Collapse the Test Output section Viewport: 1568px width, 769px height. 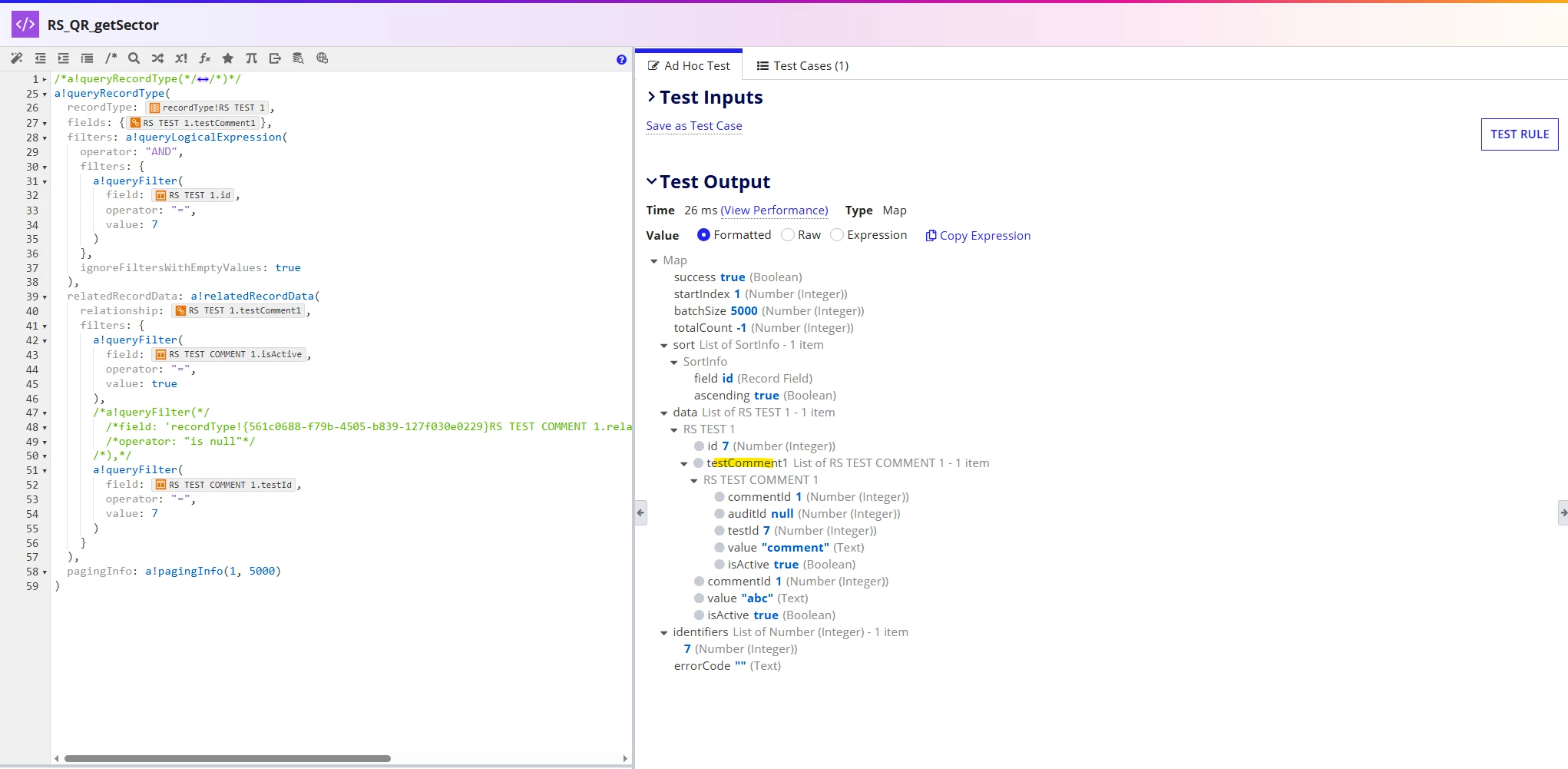651,181
